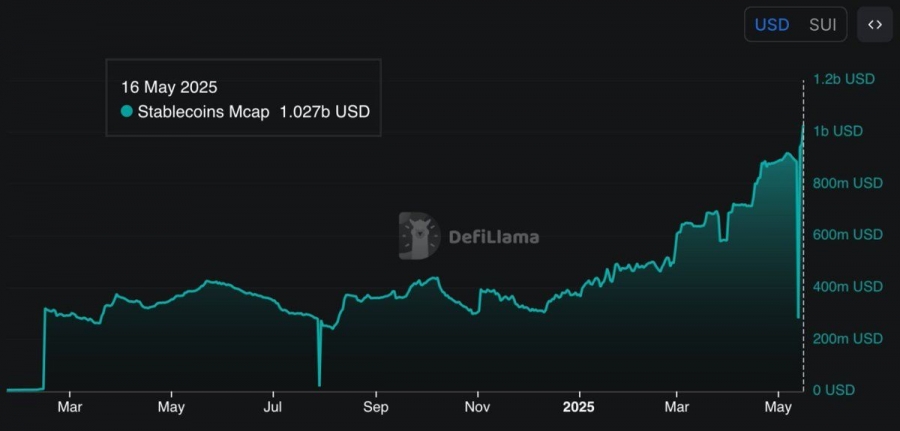Viewport: 900px width, 431px height.
Task: Click the DefiLlama watermark text
Action: pyautogui.click(x=494, y=236)
